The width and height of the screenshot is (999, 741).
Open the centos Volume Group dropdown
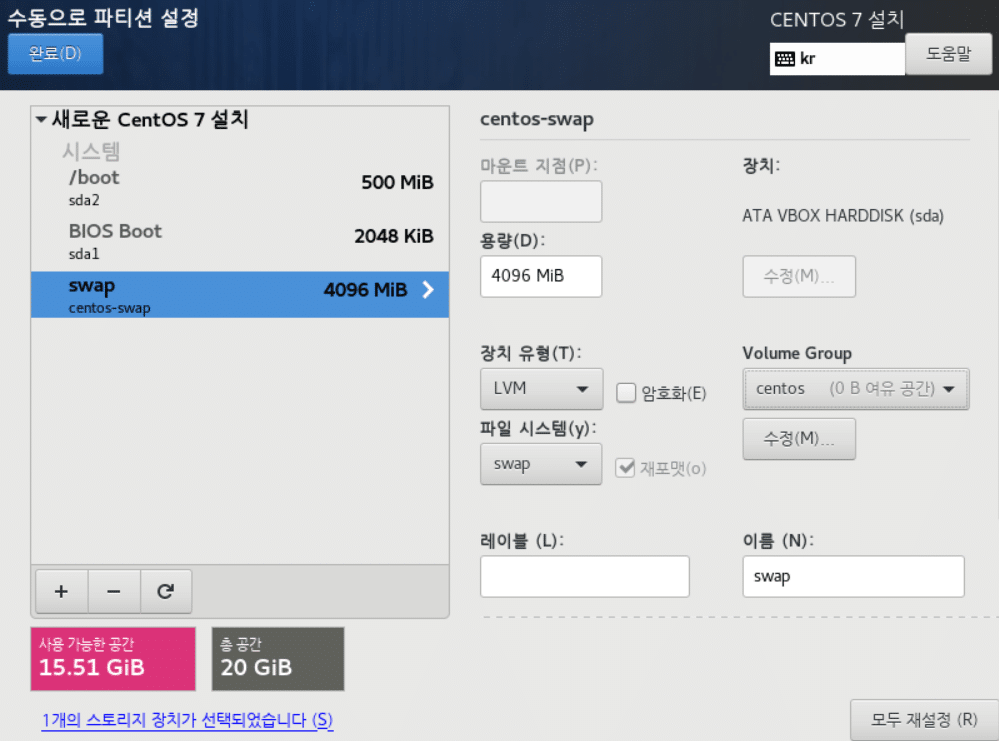pyautogui.click(x=855, y=389)
